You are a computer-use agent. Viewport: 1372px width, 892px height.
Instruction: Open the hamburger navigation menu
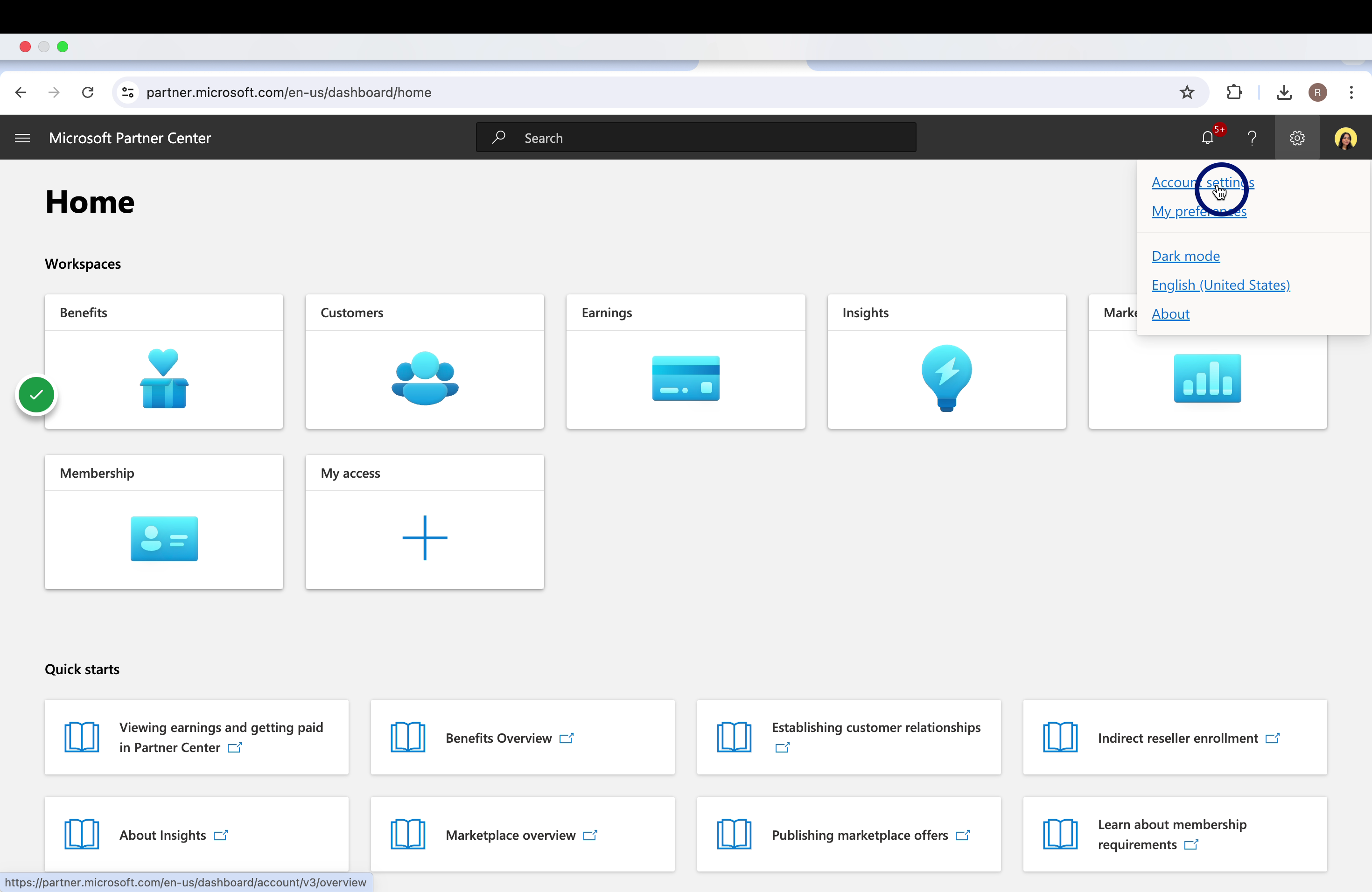tap(22, 138)
